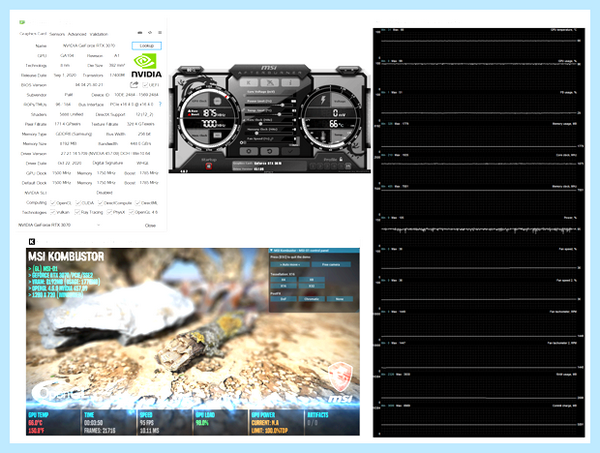Click the OC scanner icon in Afterburner
This screenshot has width=600, height=453.
[x=270, y=83]
